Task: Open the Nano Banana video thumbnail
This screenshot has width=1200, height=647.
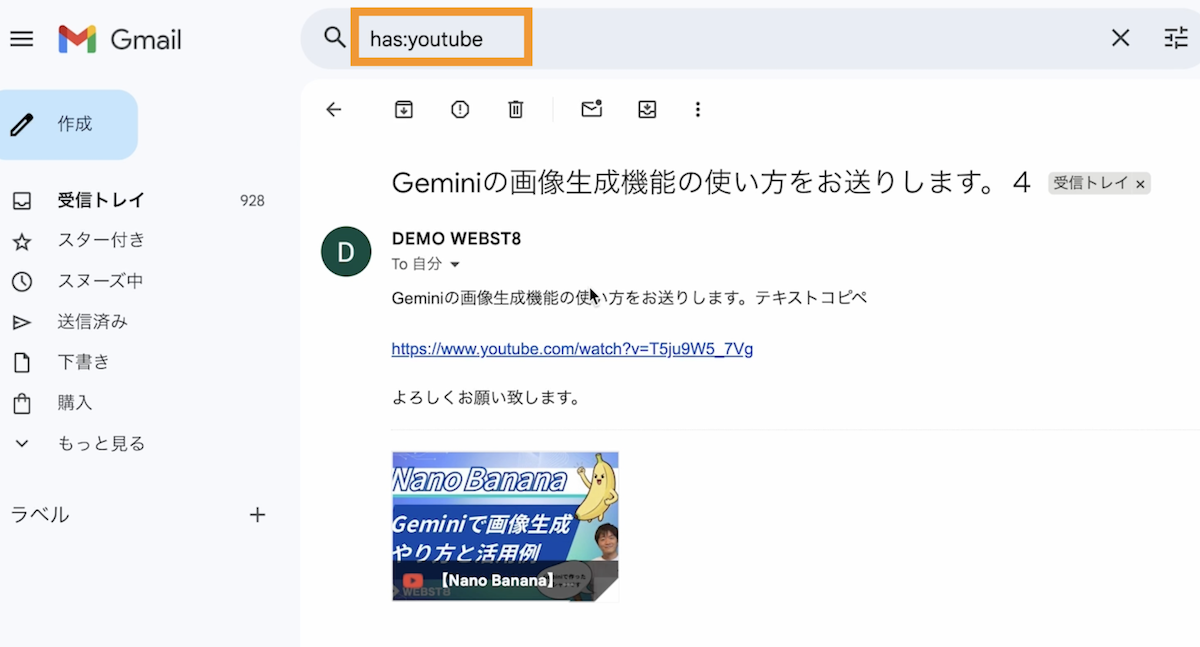Action: [505, 526]
